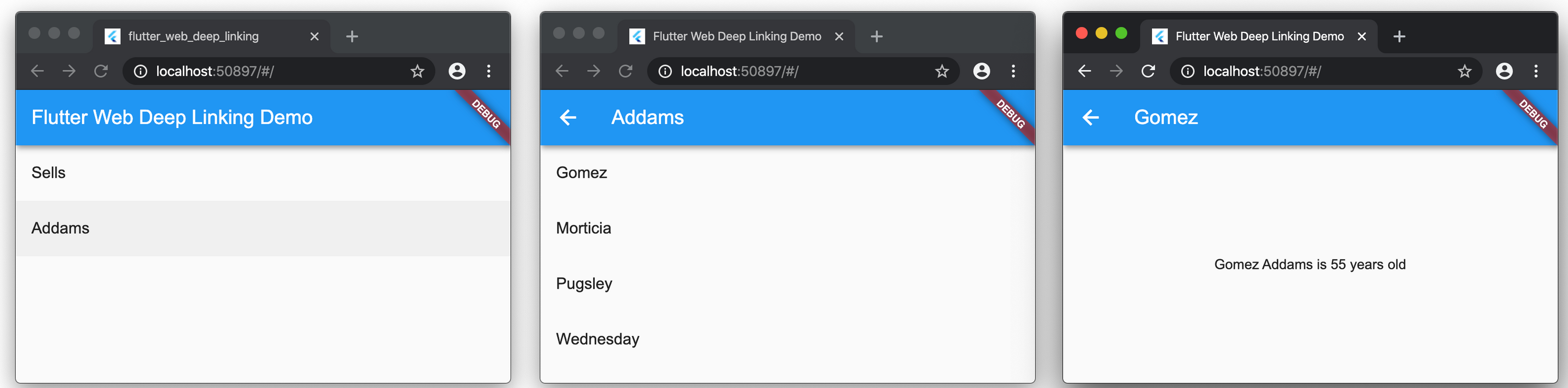This screenshot has width=1568, height=388.
Task: Go back using arrow in Addams app bar
Action: click(567, 117)
